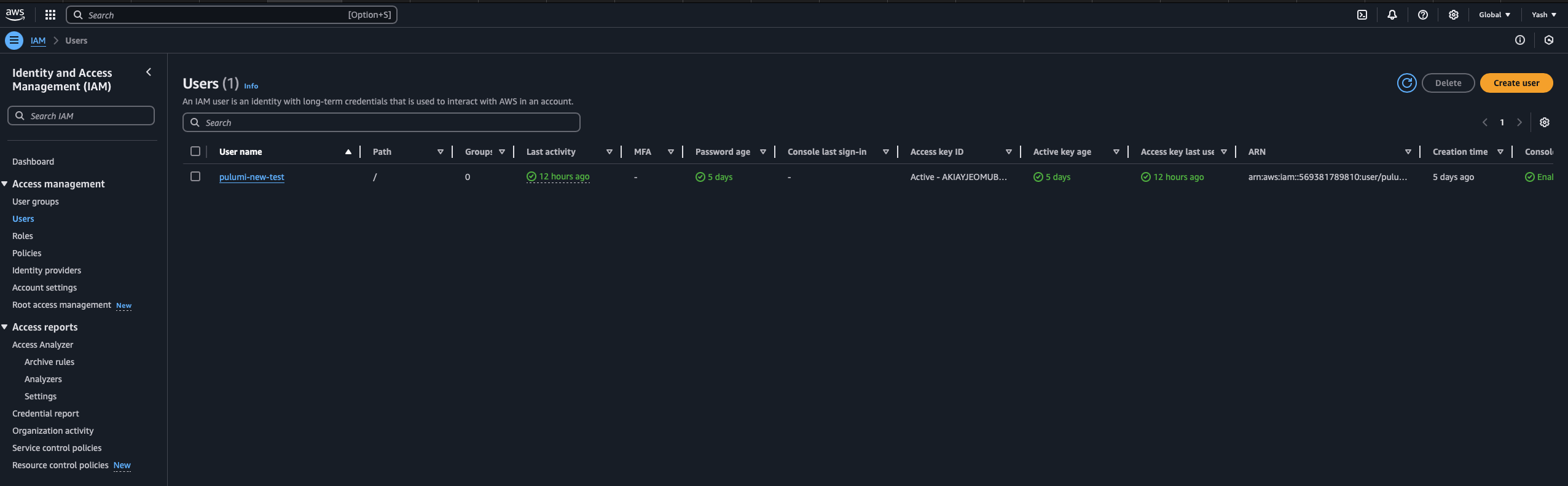1568x486 pixels.
Task: Open Service control policies page
Action: click(x=57, y=448)
